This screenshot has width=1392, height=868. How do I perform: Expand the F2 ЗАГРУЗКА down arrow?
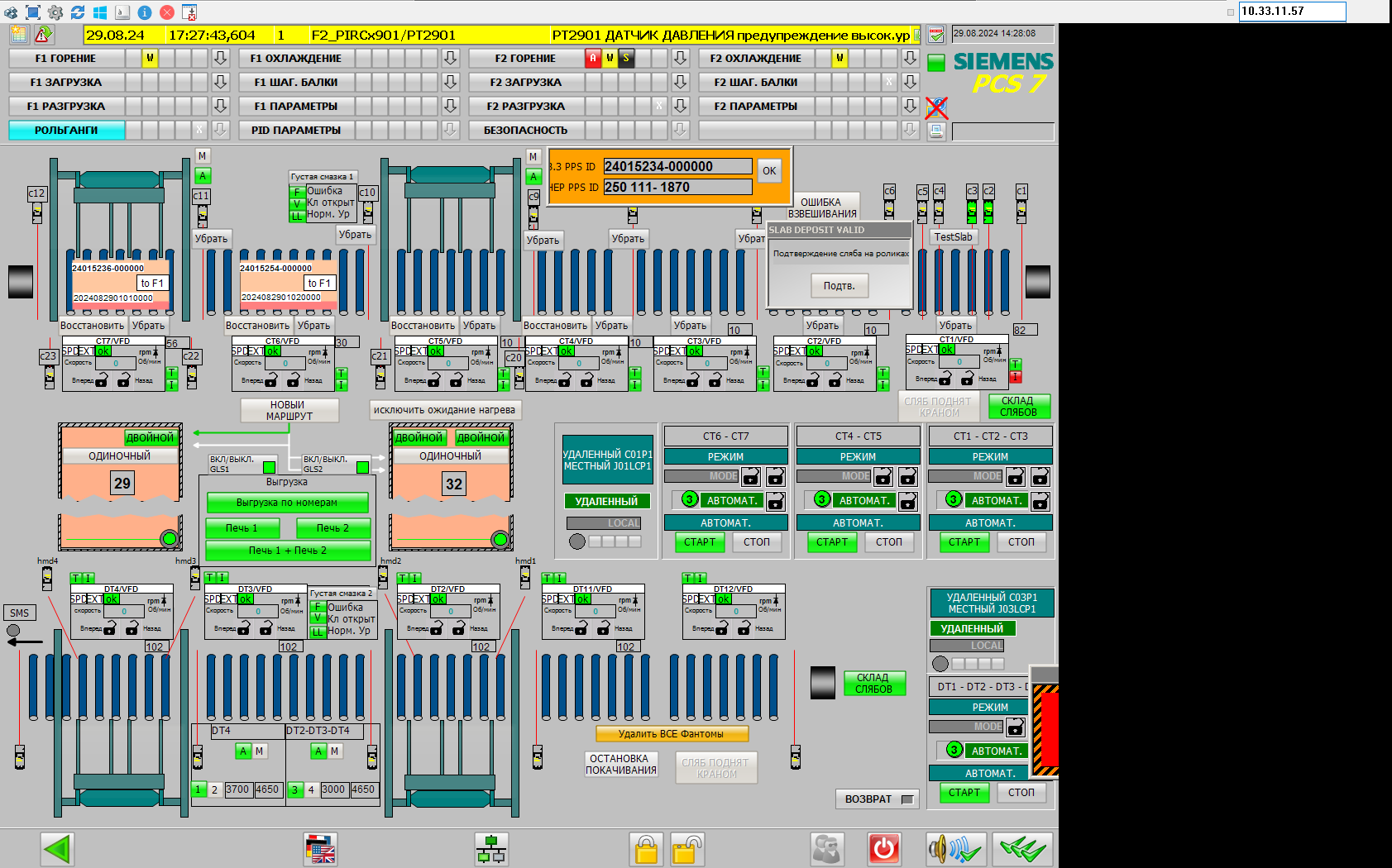[x=680, y=82]
